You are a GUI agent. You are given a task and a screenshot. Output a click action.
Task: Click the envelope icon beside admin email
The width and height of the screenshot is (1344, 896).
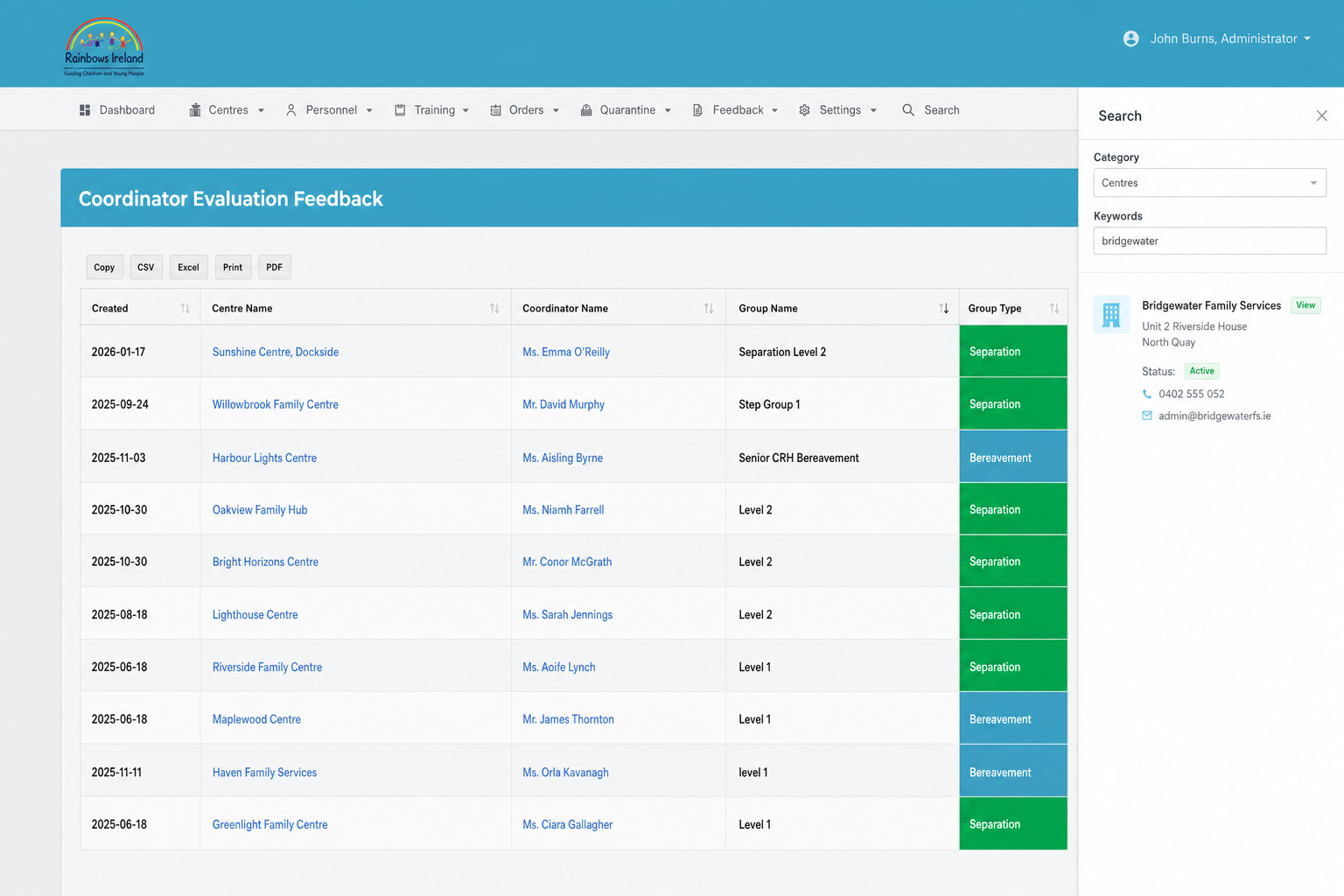pyautogui.click(x=1147, y=416)
